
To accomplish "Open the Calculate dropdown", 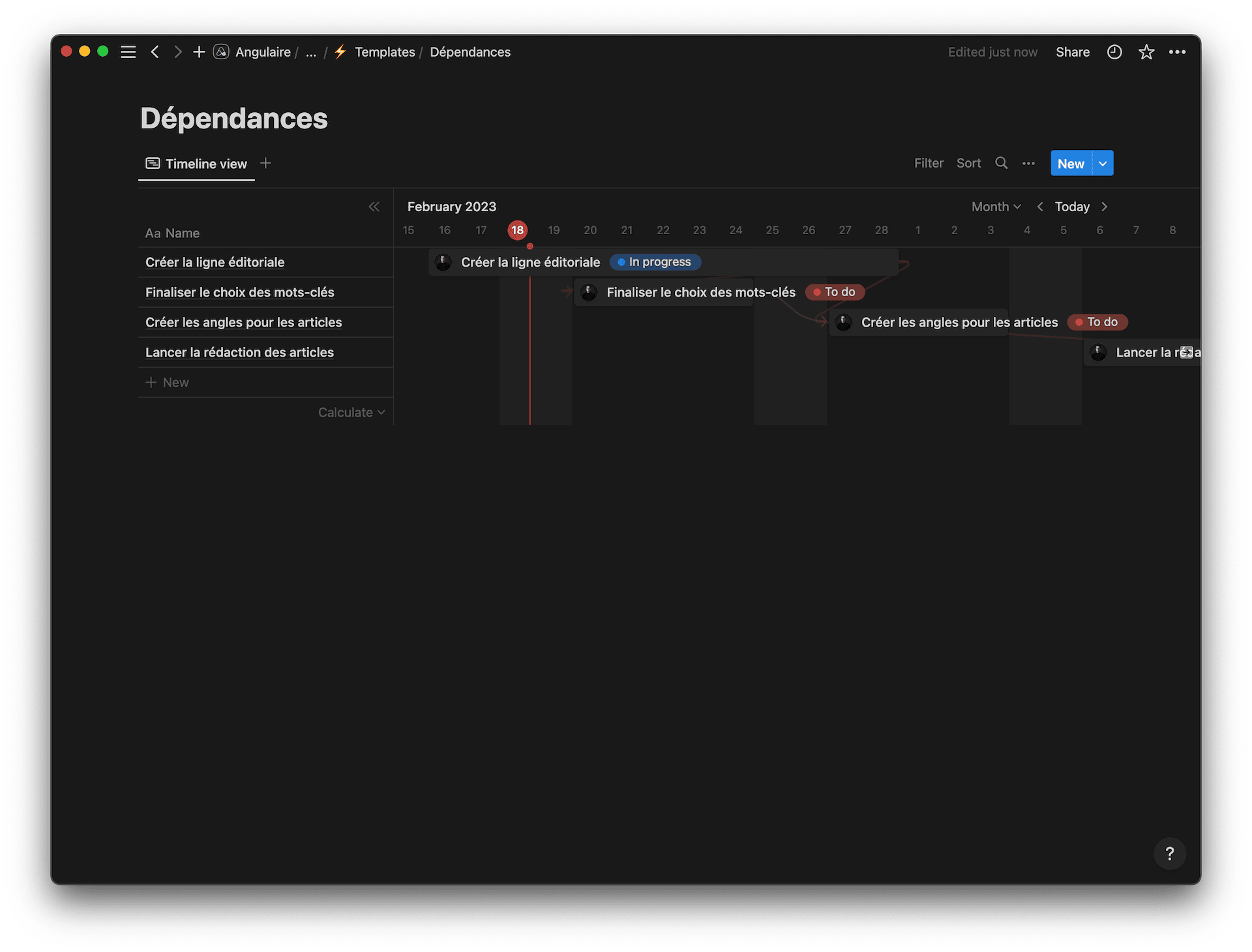I will (351, 412).
